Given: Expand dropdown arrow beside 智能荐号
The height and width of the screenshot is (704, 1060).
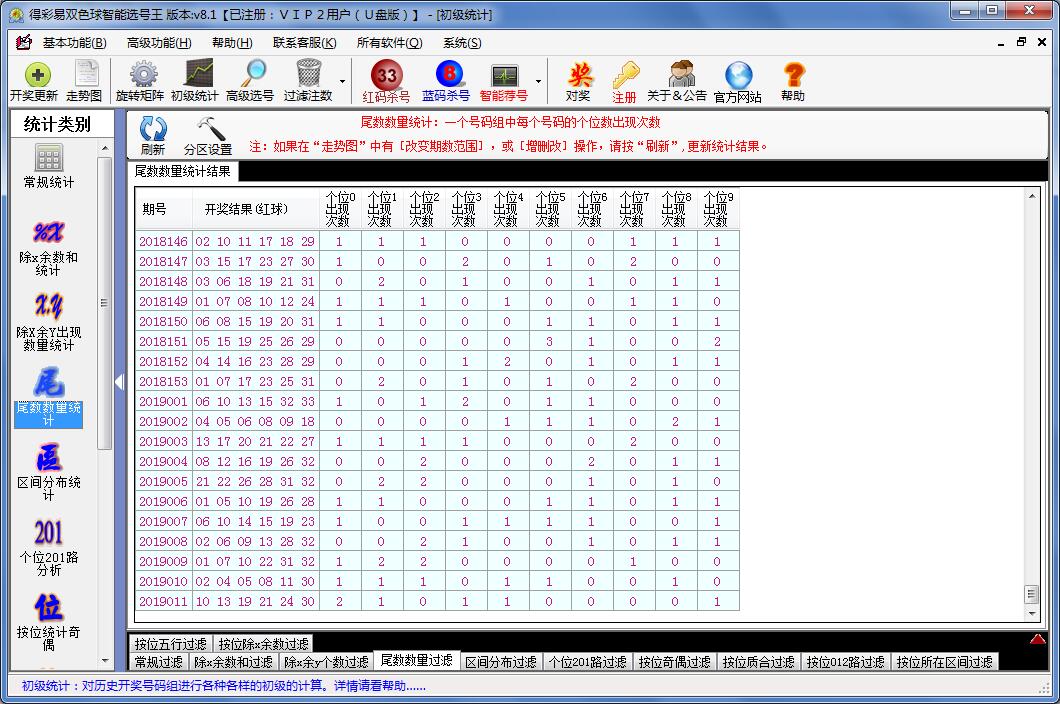Looking at the screenshot, I should (x=539, y=82).
